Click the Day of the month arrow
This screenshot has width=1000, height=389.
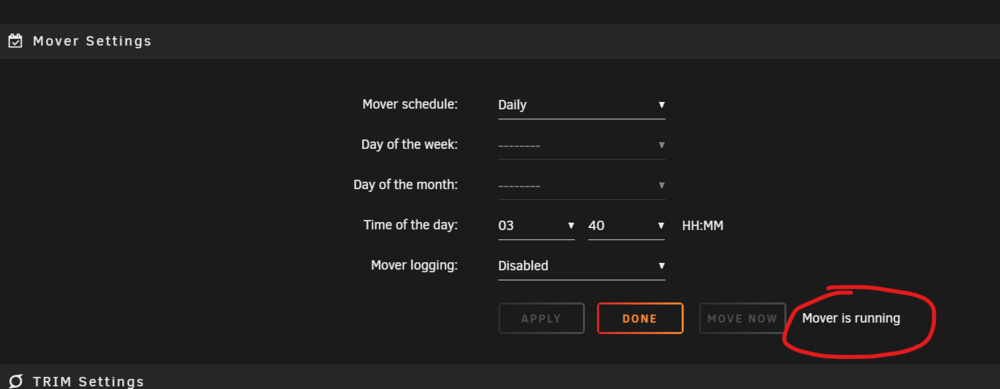(x=661, y=185)
